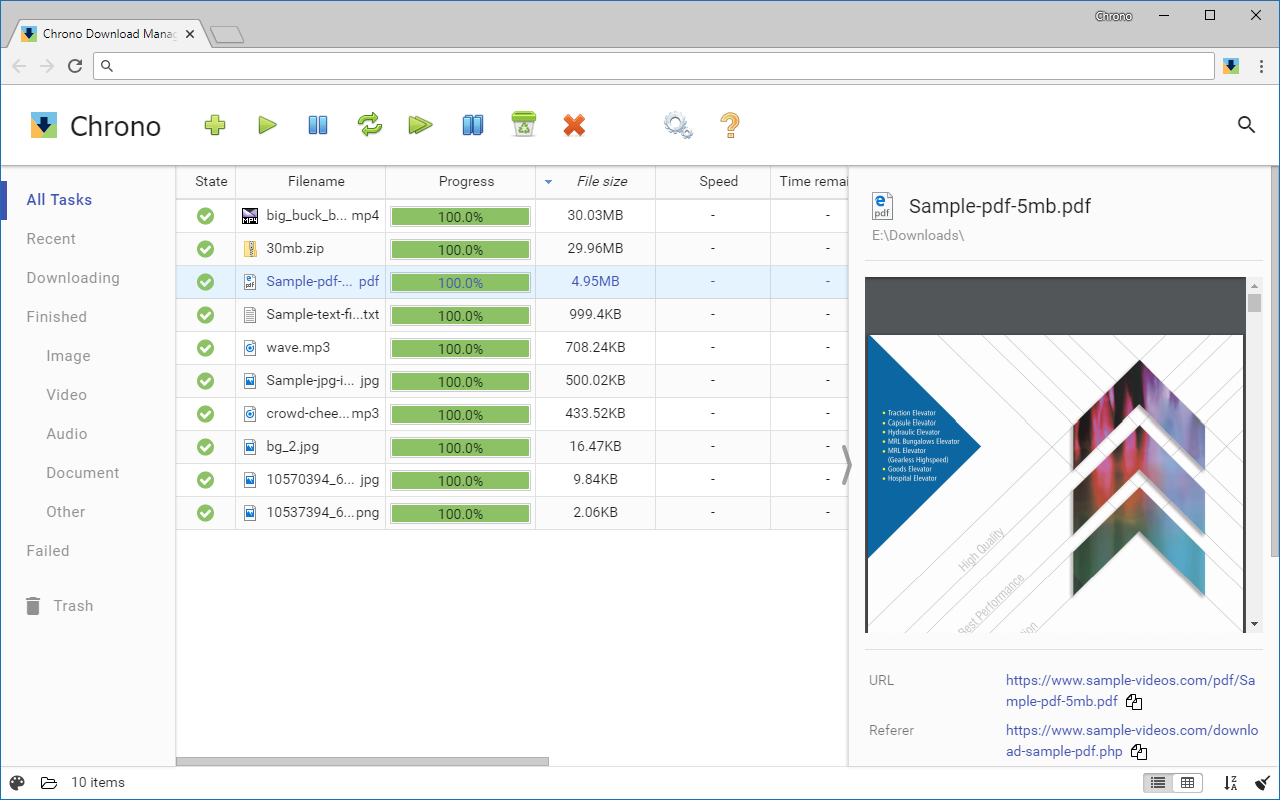The width and height of the screenshot is (1280, 800).
Task: Select the Video category in sidebar
Action: (x=66, y=395)
